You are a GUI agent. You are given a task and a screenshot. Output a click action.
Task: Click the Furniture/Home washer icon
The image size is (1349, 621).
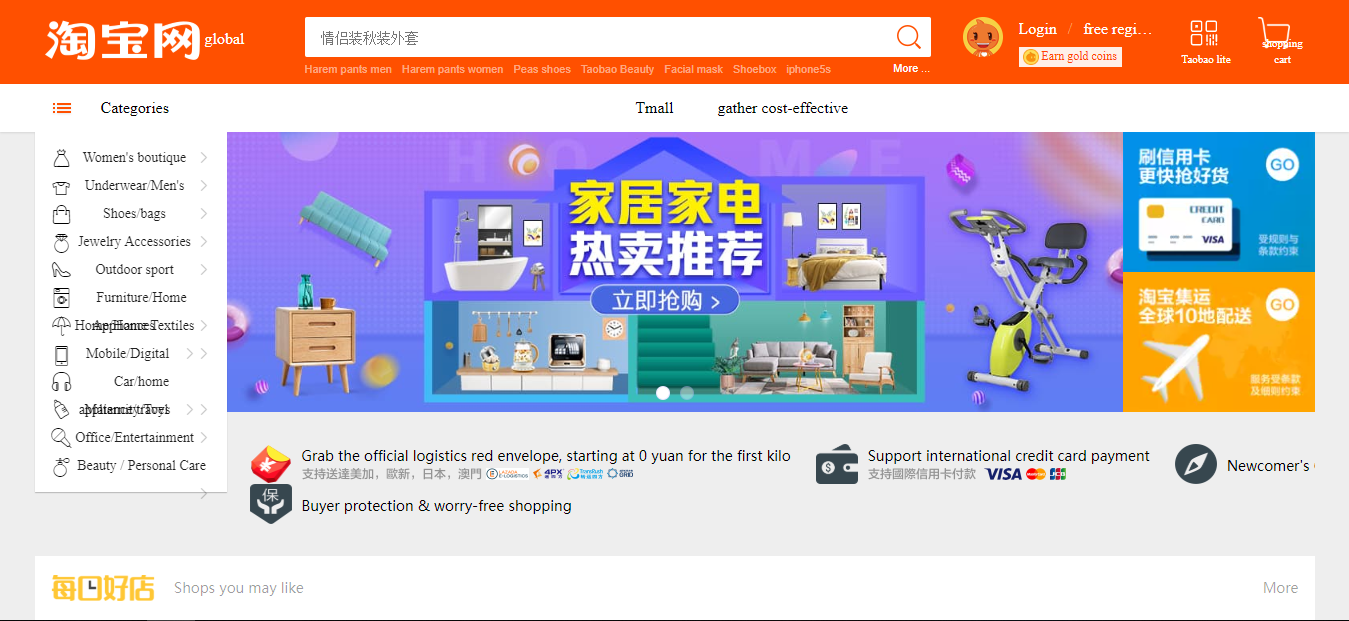tap(61, 298)
